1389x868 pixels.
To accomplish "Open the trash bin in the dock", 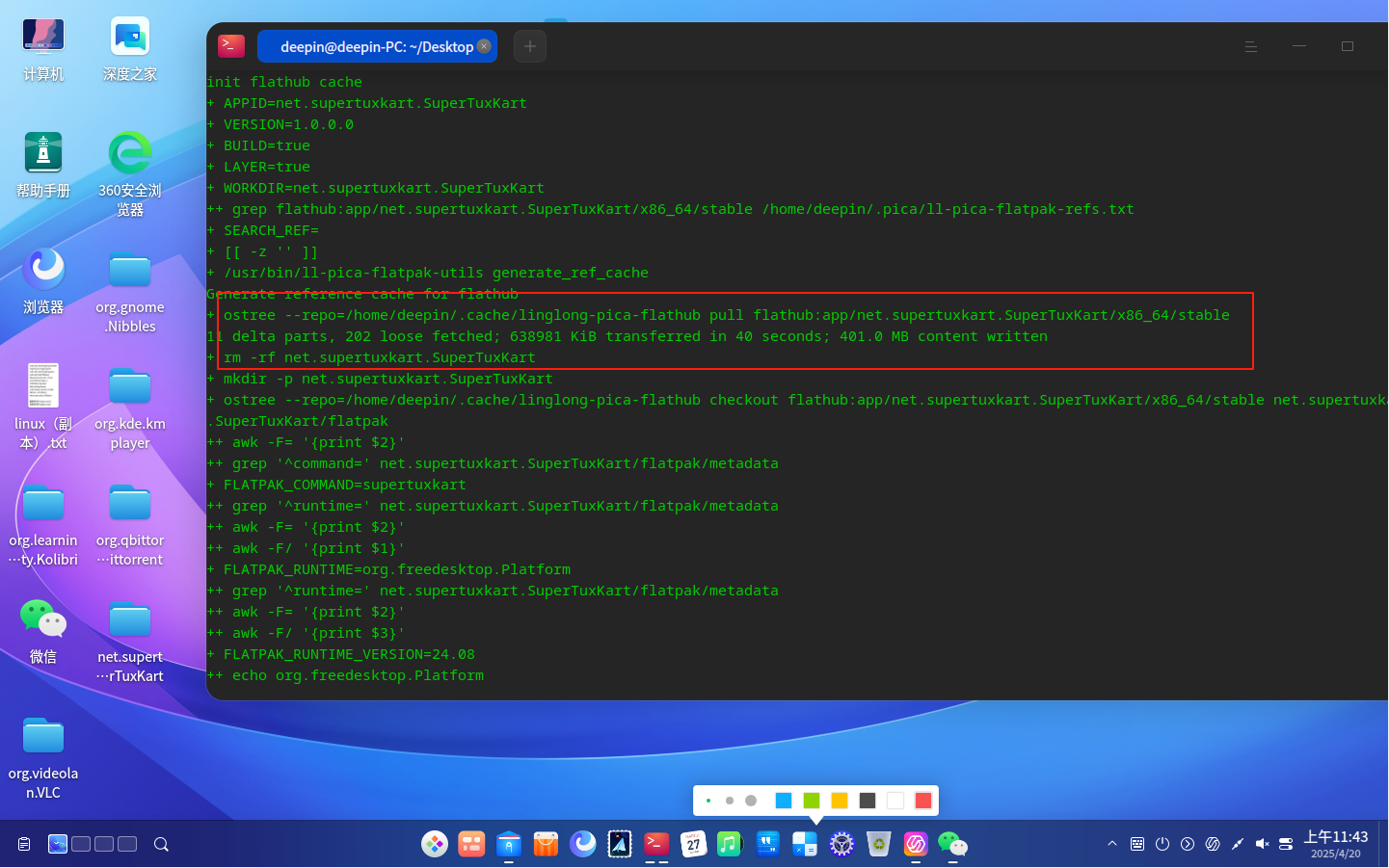I will 878,844.
